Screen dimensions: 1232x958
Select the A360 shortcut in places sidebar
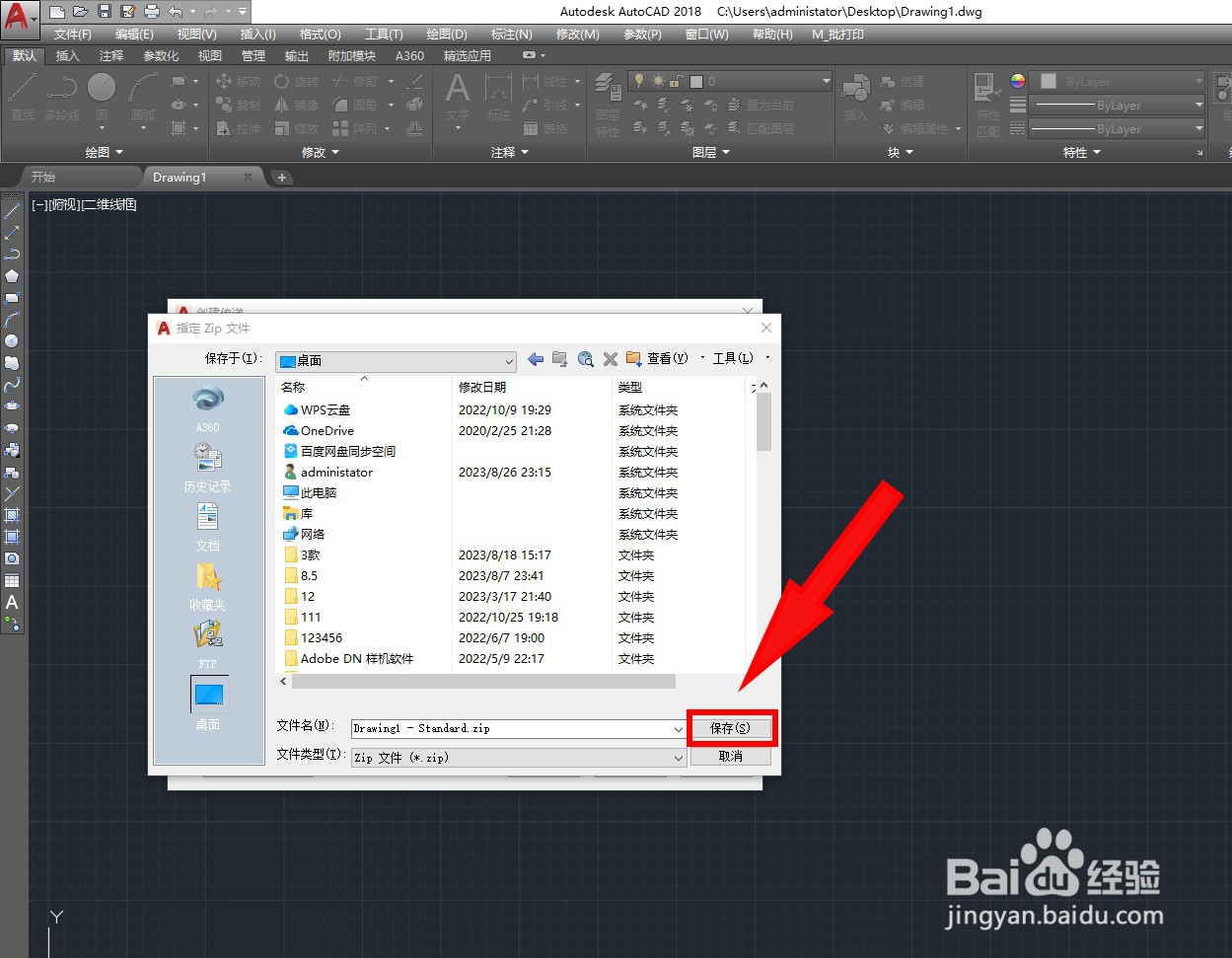pyautogui.click(x=207, y=408)
